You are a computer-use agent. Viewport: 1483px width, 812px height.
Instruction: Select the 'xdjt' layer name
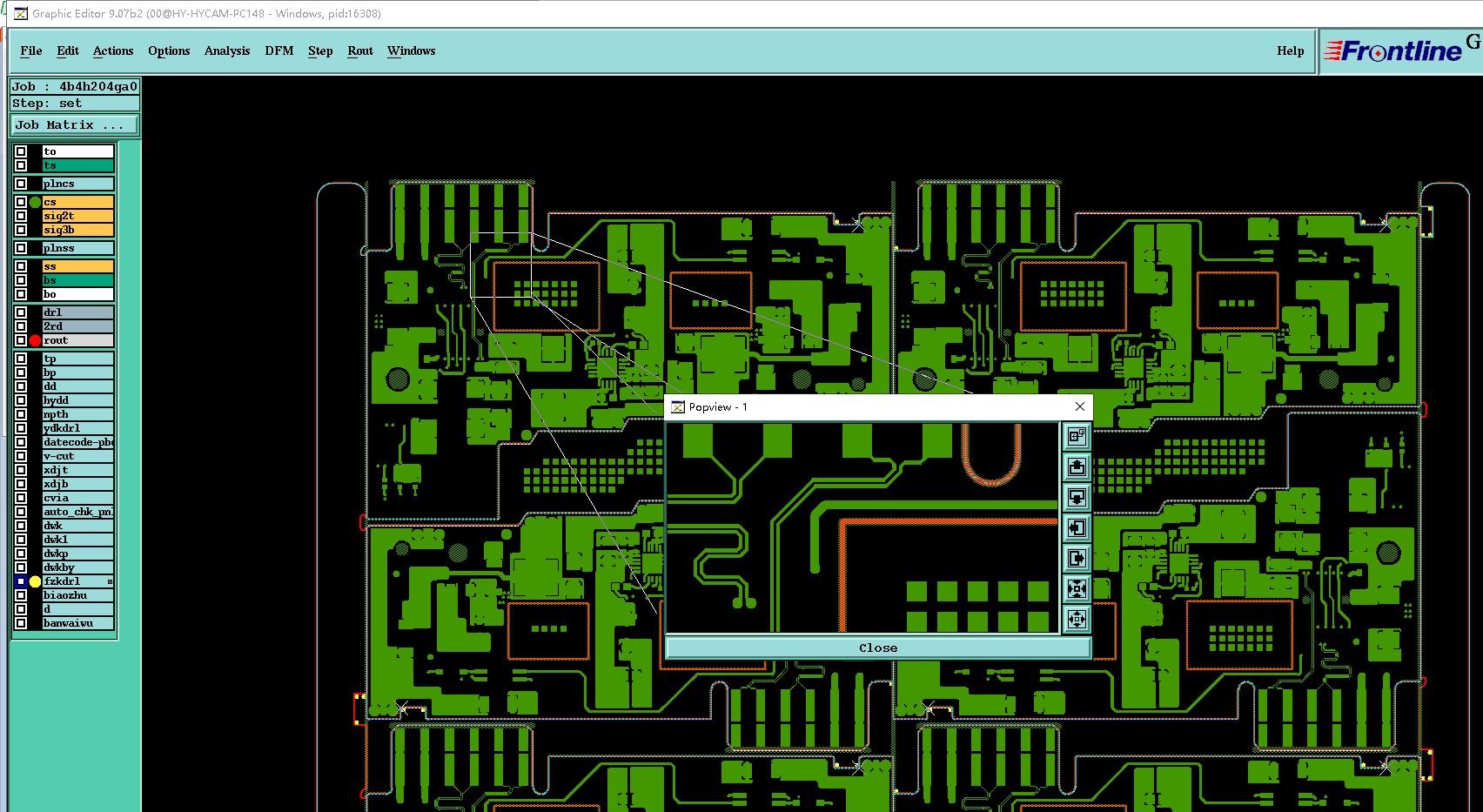click(x=78, y=470)
